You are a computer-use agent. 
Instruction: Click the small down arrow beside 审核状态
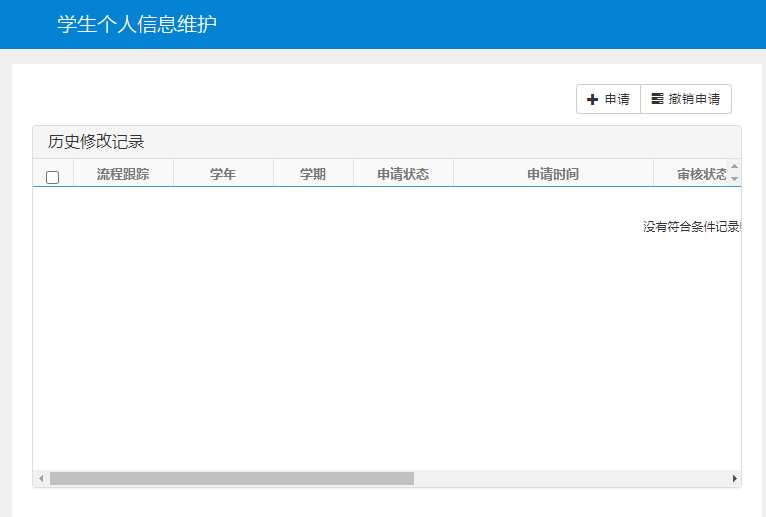[735, 179]
